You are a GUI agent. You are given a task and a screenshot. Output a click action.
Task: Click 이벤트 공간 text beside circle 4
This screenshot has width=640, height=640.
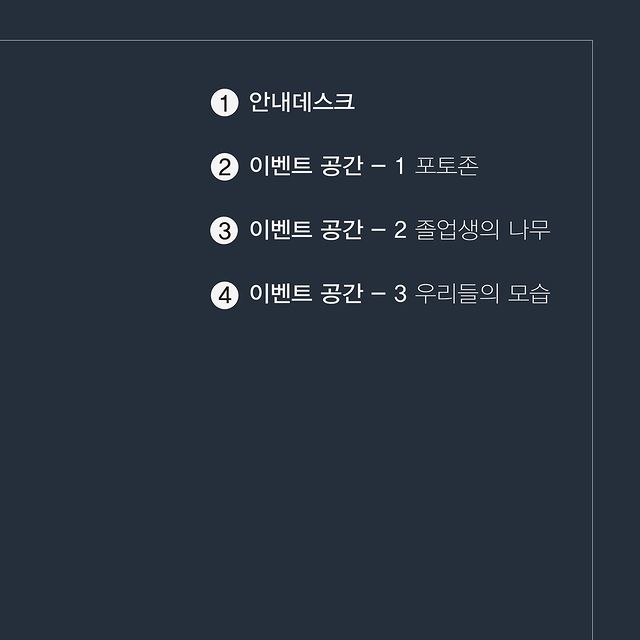pos(305,295)
